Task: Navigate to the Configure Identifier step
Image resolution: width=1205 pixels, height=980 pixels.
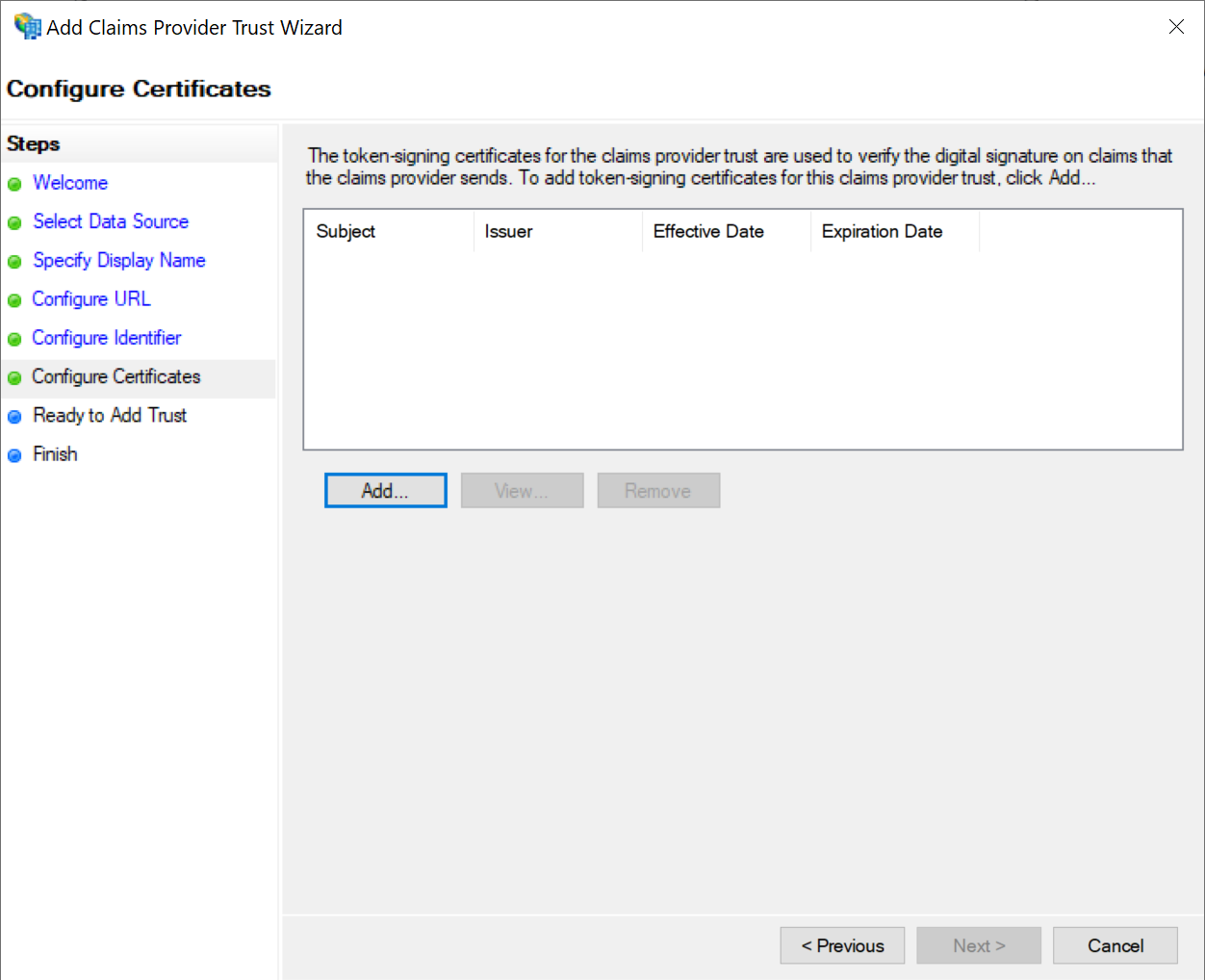Action: point(107,338)
